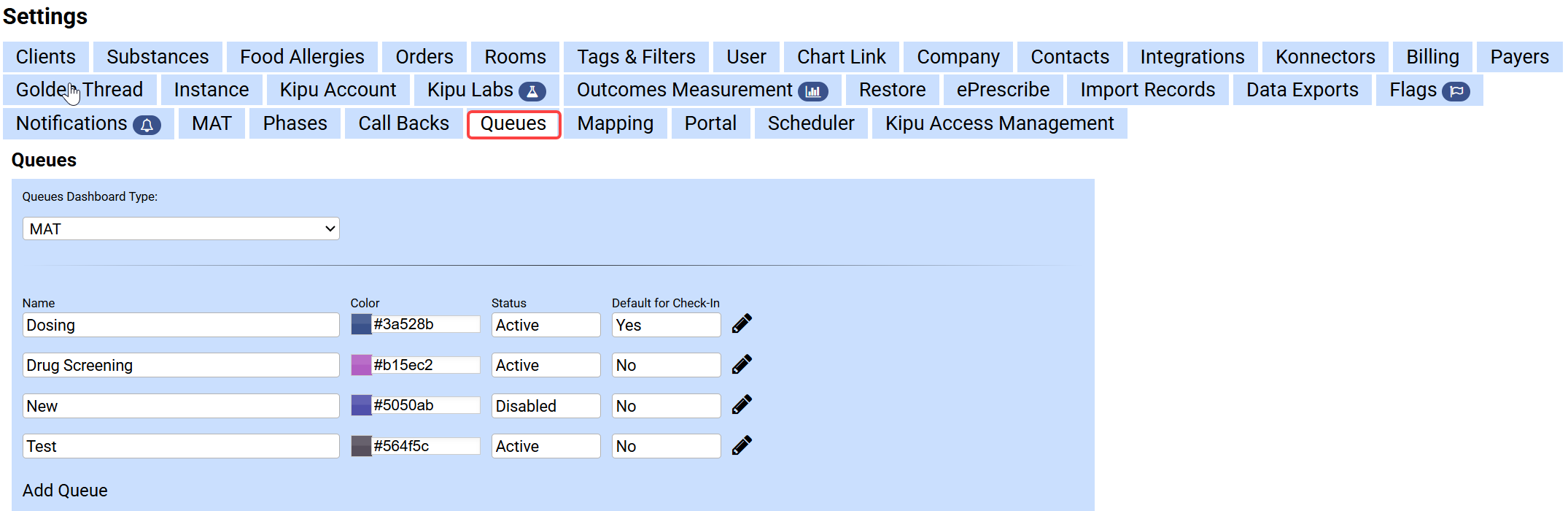Click the chart icon on Outcomes Measurement tab
This screenshot has width=1568, height=511.
coord(813,91)
